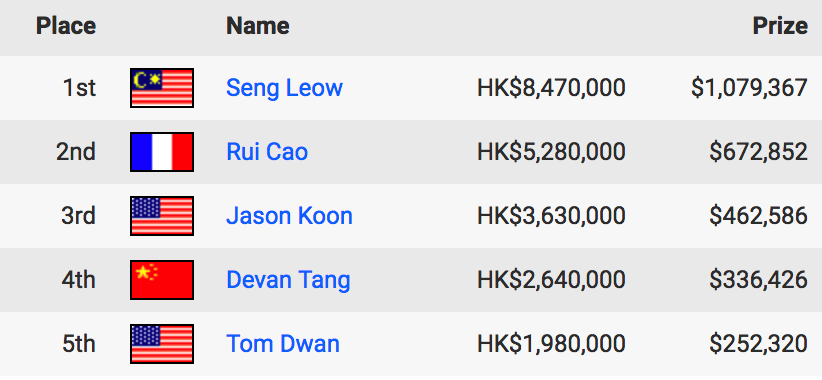Open Seng Leow's player profile link
Viewport: 822px width, 380px height.
click(284, 88)
